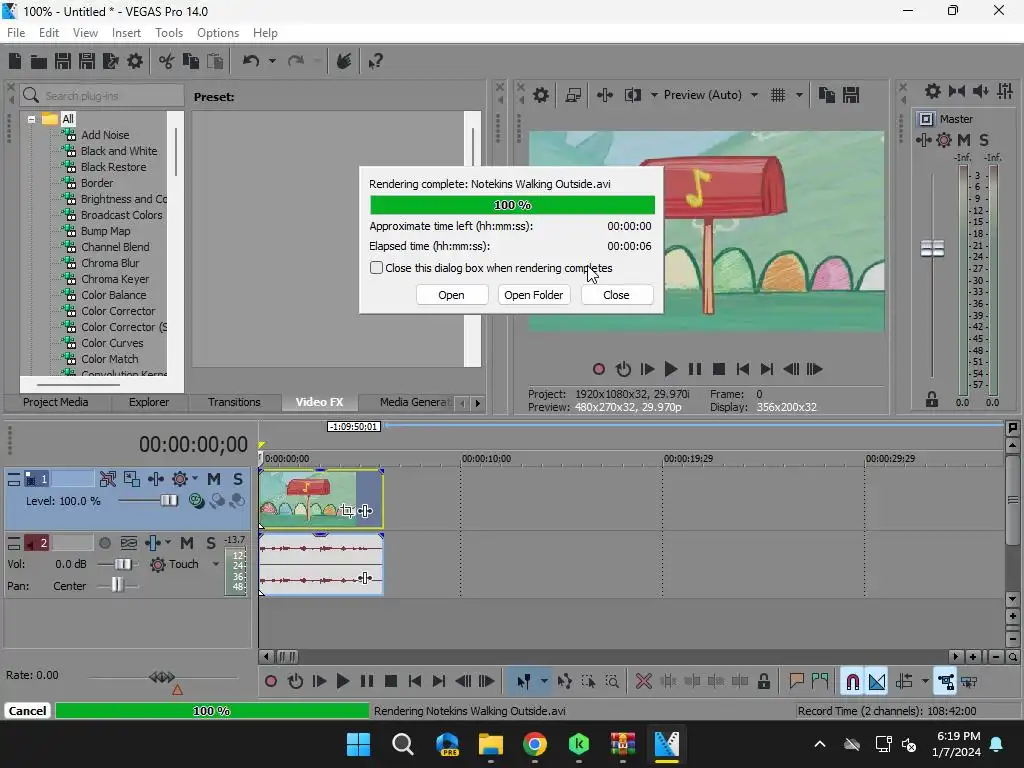Open Split Screen View dropdown arrow

tap(654, 95)
